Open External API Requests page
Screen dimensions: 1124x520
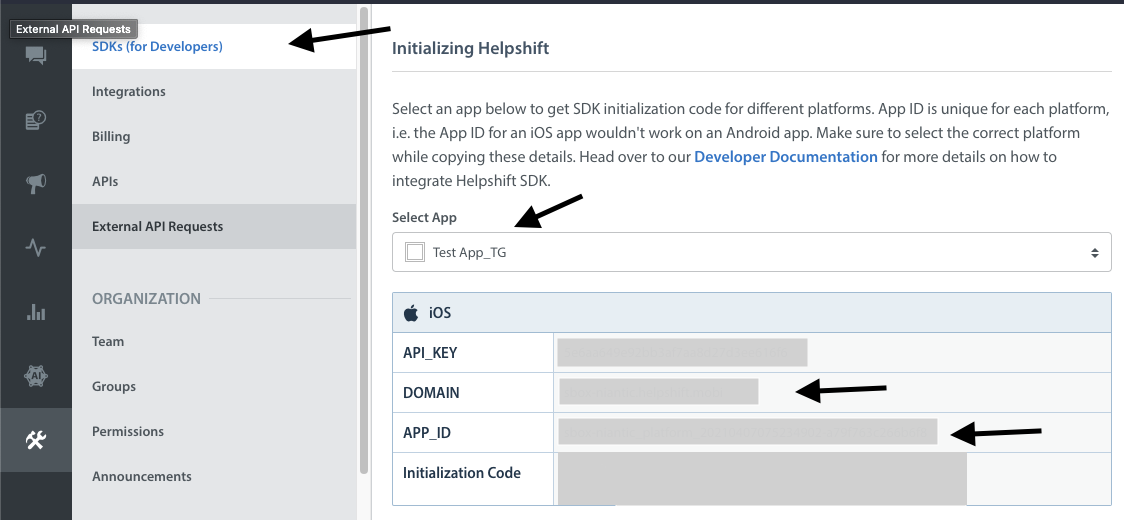click(x=157, y=226)
